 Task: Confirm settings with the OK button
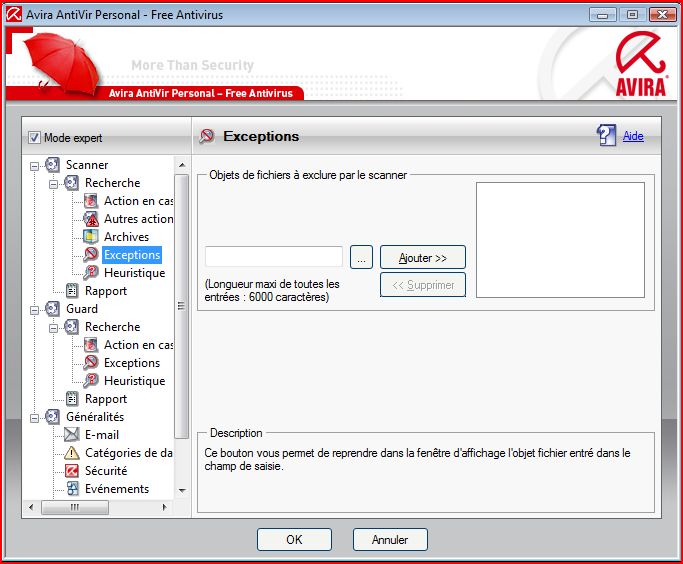[x=294, y=540]
